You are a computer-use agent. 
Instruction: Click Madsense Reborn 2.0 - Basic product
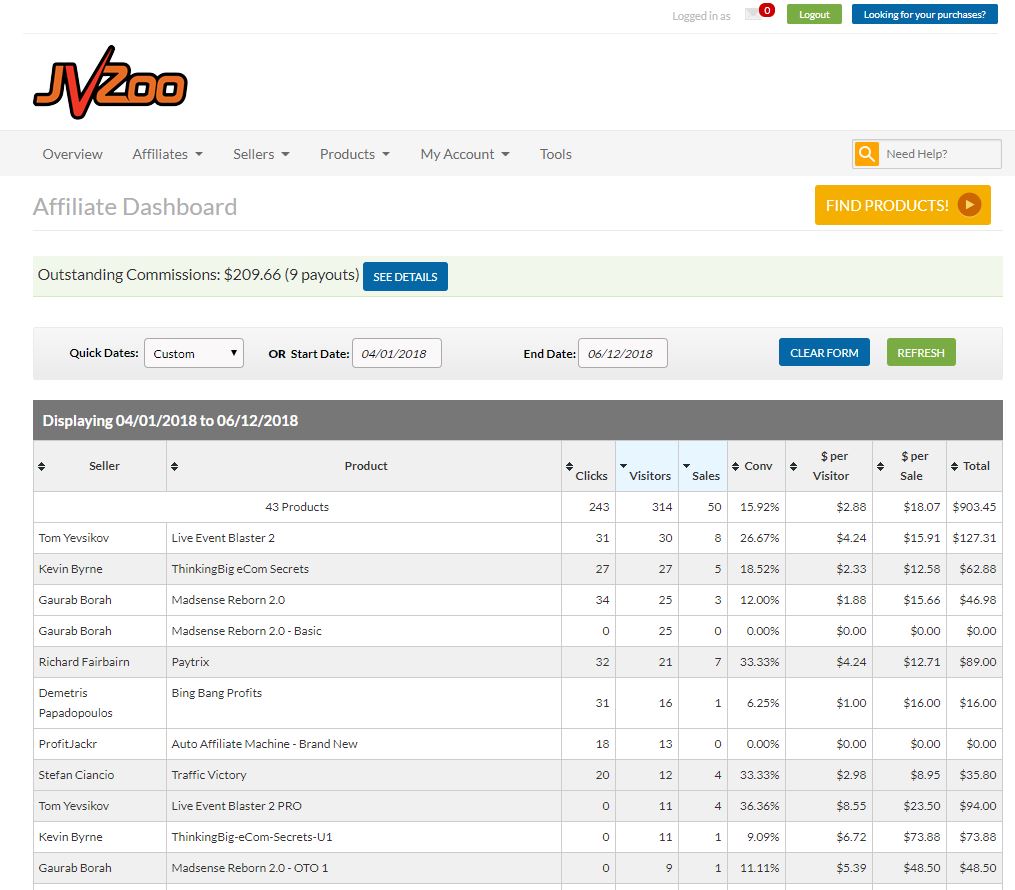246,631
